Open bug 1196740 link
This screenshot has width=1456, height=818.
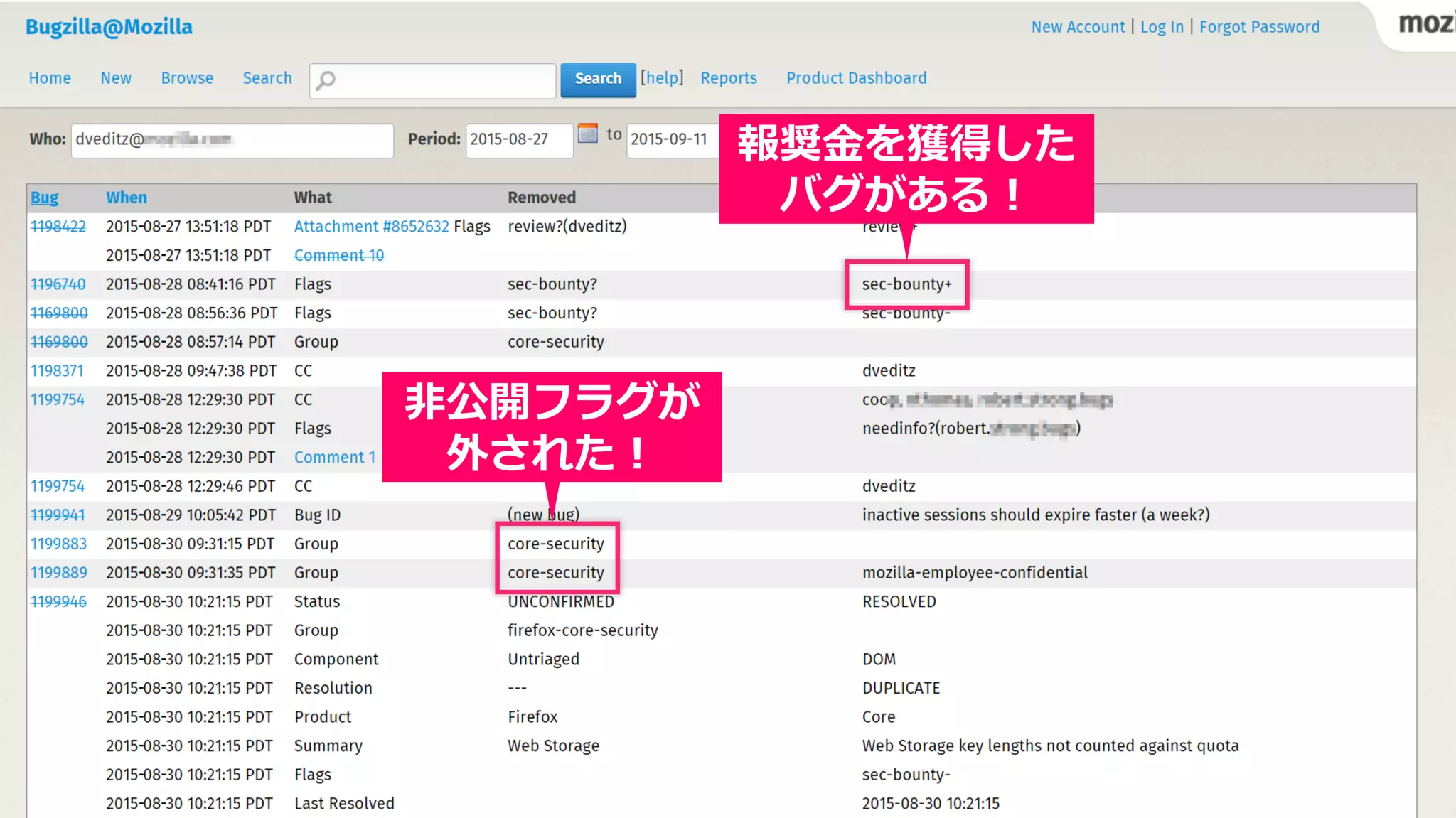point(58,284)
